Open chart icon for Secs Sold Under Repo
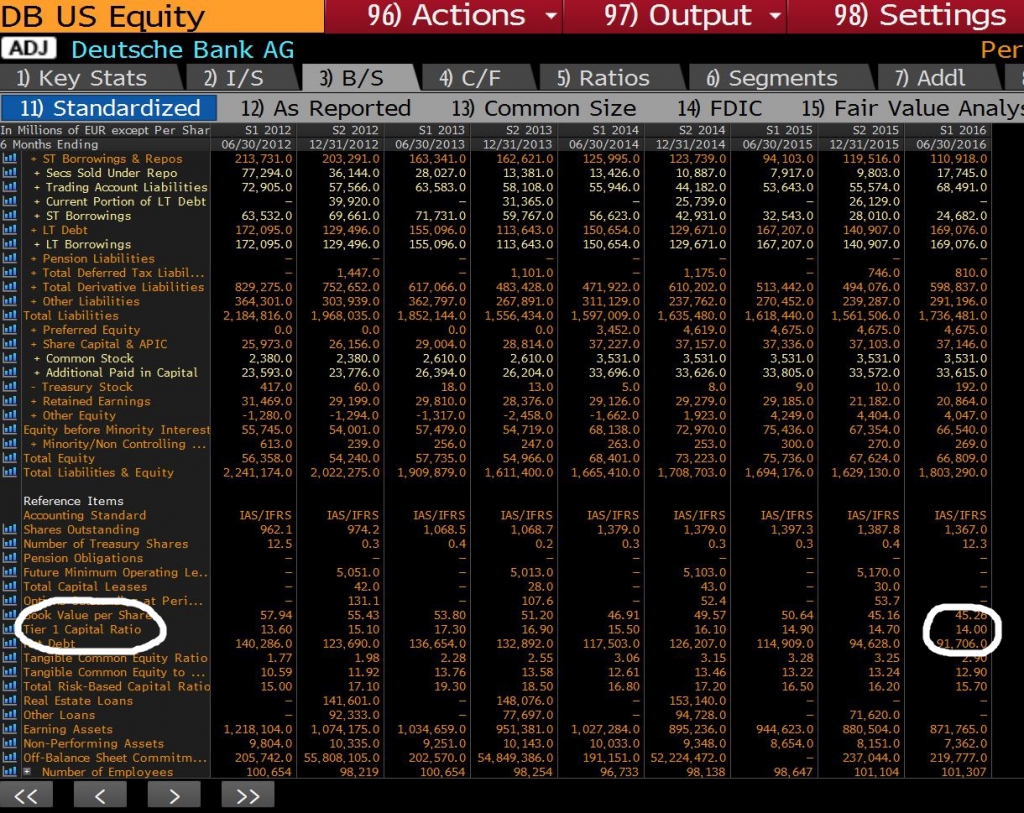1024x813 pixels. [10, 173]
